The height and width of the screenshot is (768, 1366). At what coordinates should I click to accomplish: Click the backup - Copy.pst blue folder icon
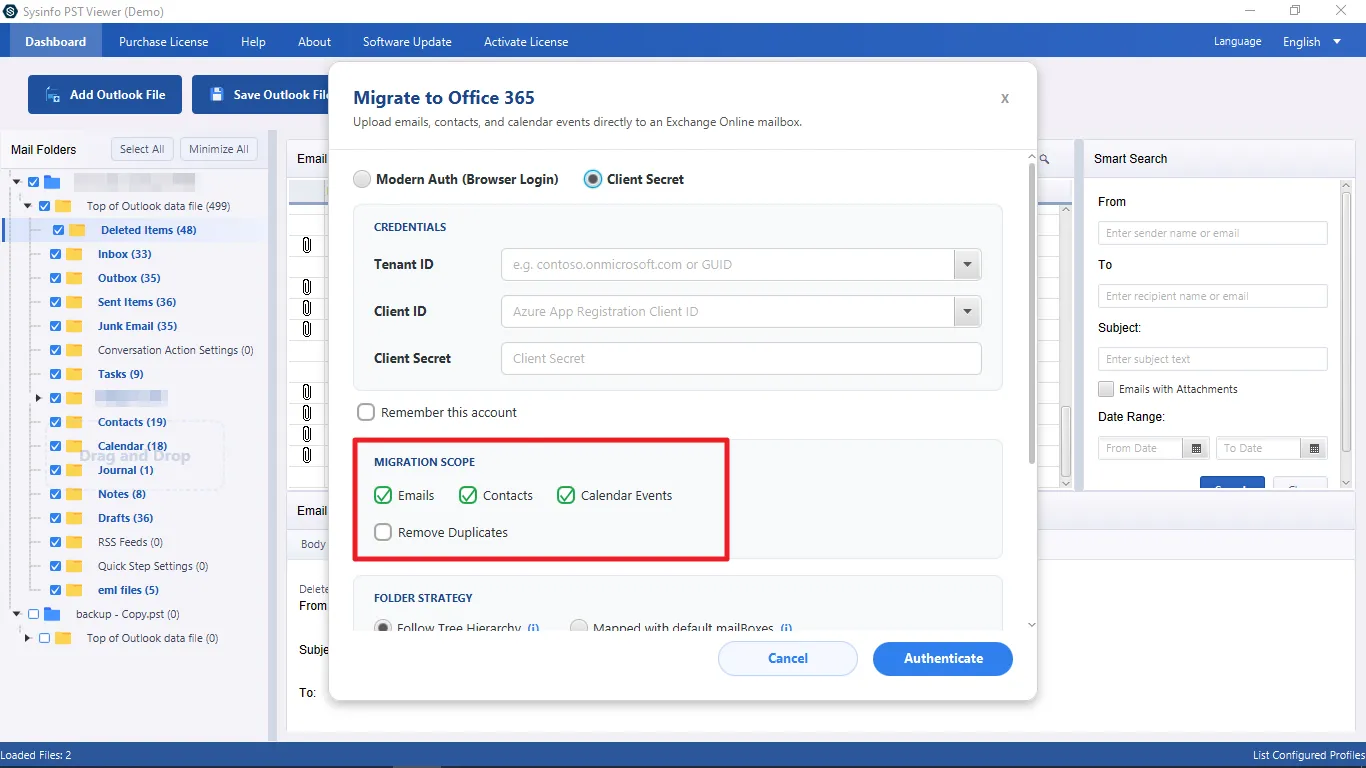(x=52, y=614)
